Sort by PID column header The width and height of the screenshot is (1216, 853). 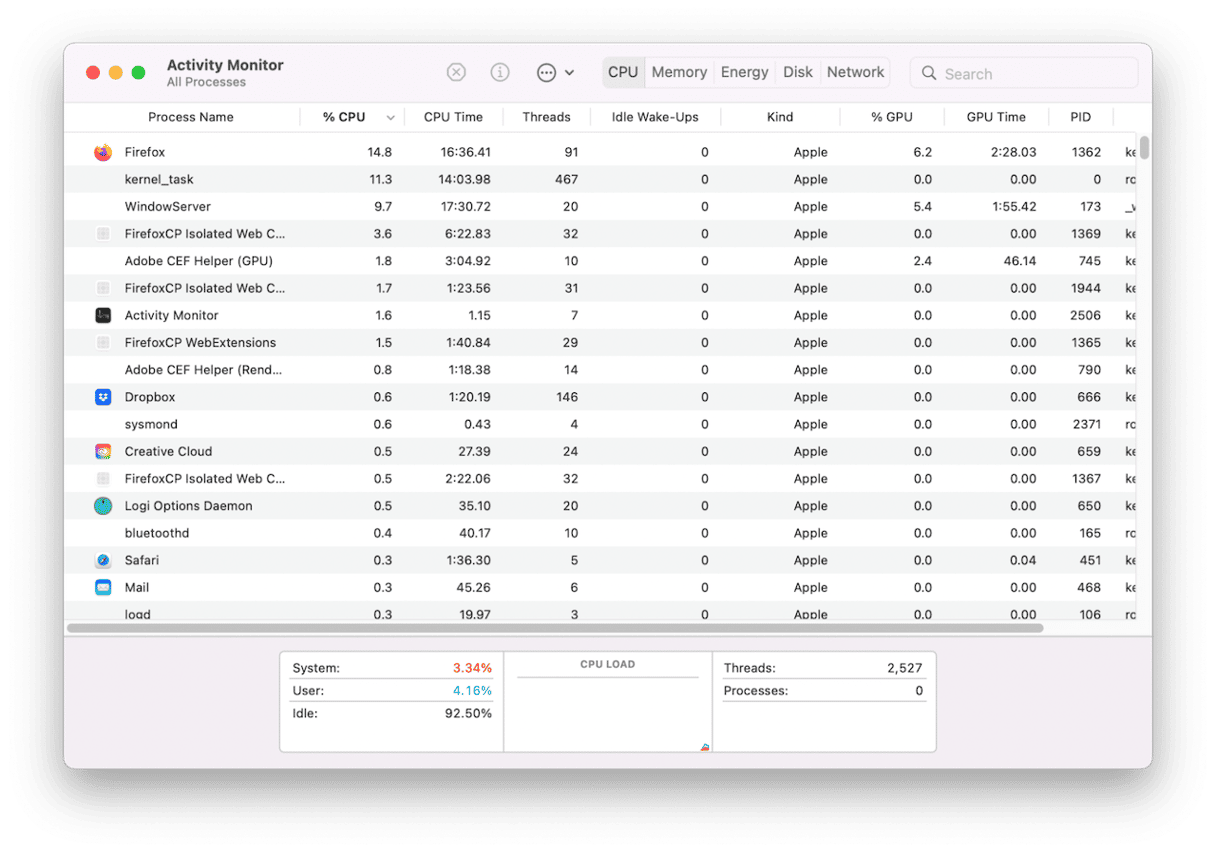[1081, 117]
